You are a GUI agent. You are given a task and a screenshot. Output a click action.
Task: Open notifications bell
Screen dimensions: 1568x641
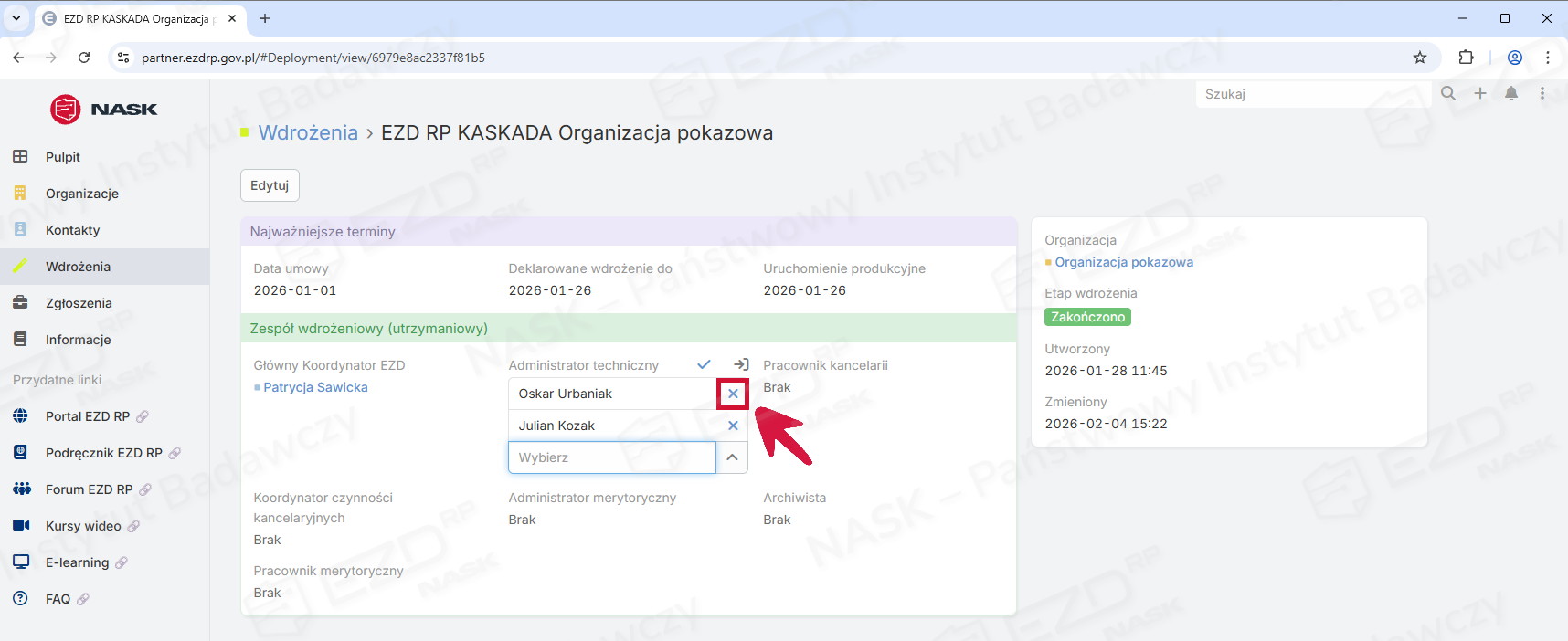(x=1511, y=93)
